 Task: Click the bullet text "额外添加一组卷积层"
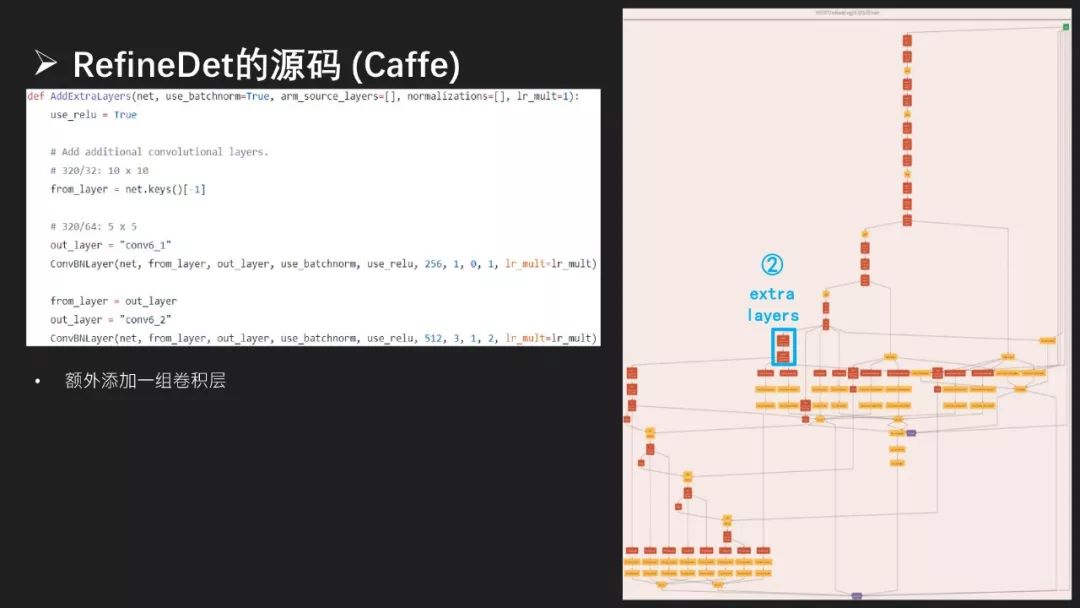[145, 381]
